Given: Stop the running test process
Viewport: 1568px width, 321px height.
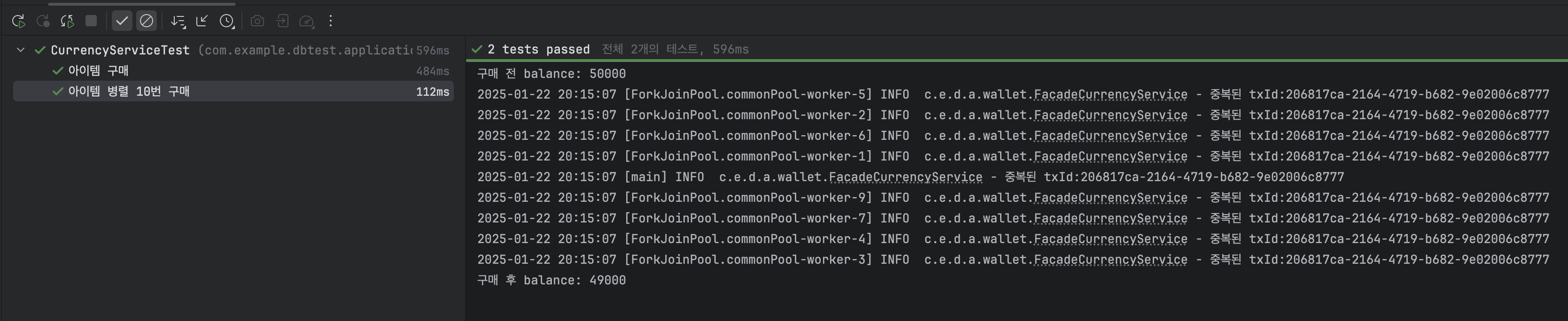Looking at the screenshot, I should (91, 21).
